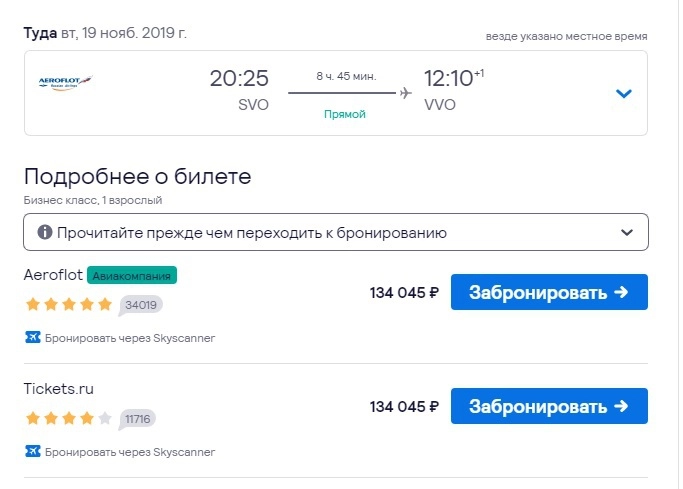683x489 pixels.
Task: Expand the booking notice chevron arrow
Action: click(627, 232)
